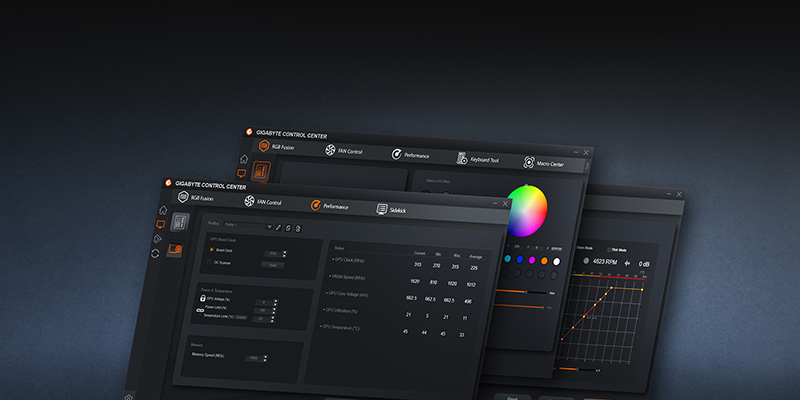Click the VRAM Speed (MHz) status row label

point(347,277)
